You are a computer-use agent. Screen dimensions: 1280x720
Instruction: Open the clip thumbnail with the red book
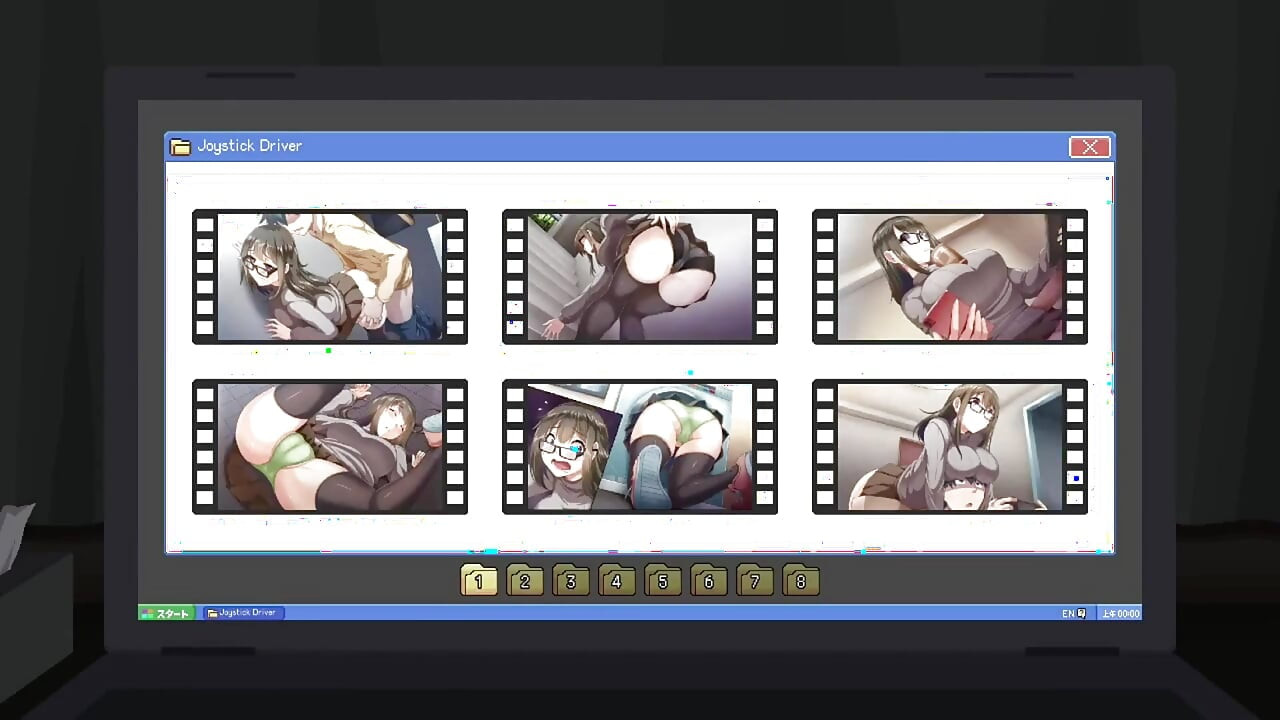tap(950, 276)
